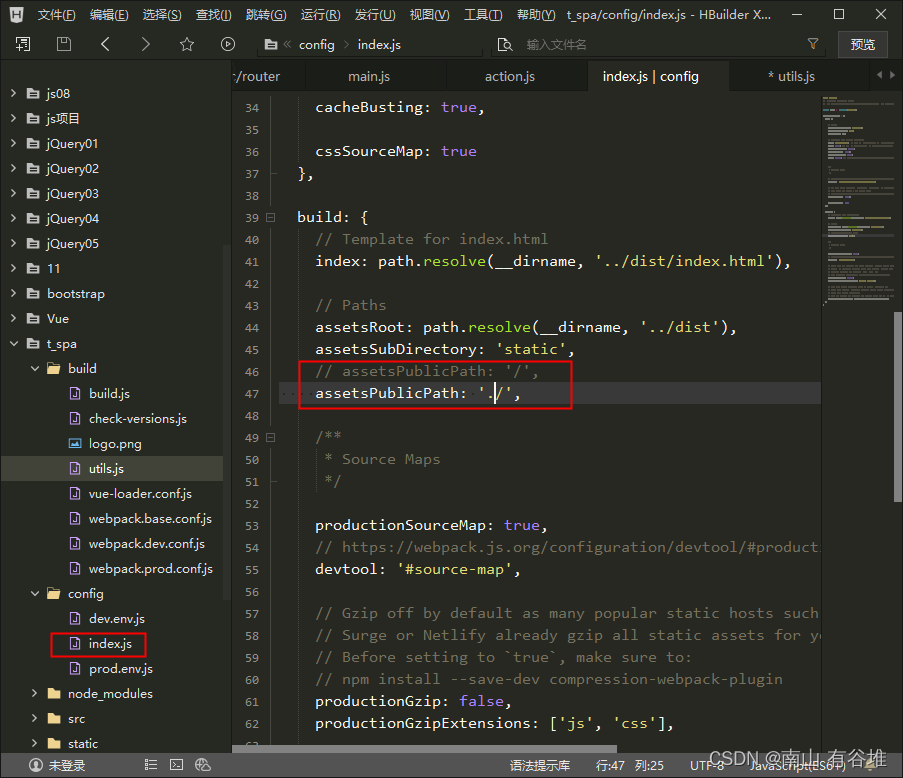Expand the node_modules folder
Image resolution: width=903 pixels, height=778 pixels.
[35, 693]
